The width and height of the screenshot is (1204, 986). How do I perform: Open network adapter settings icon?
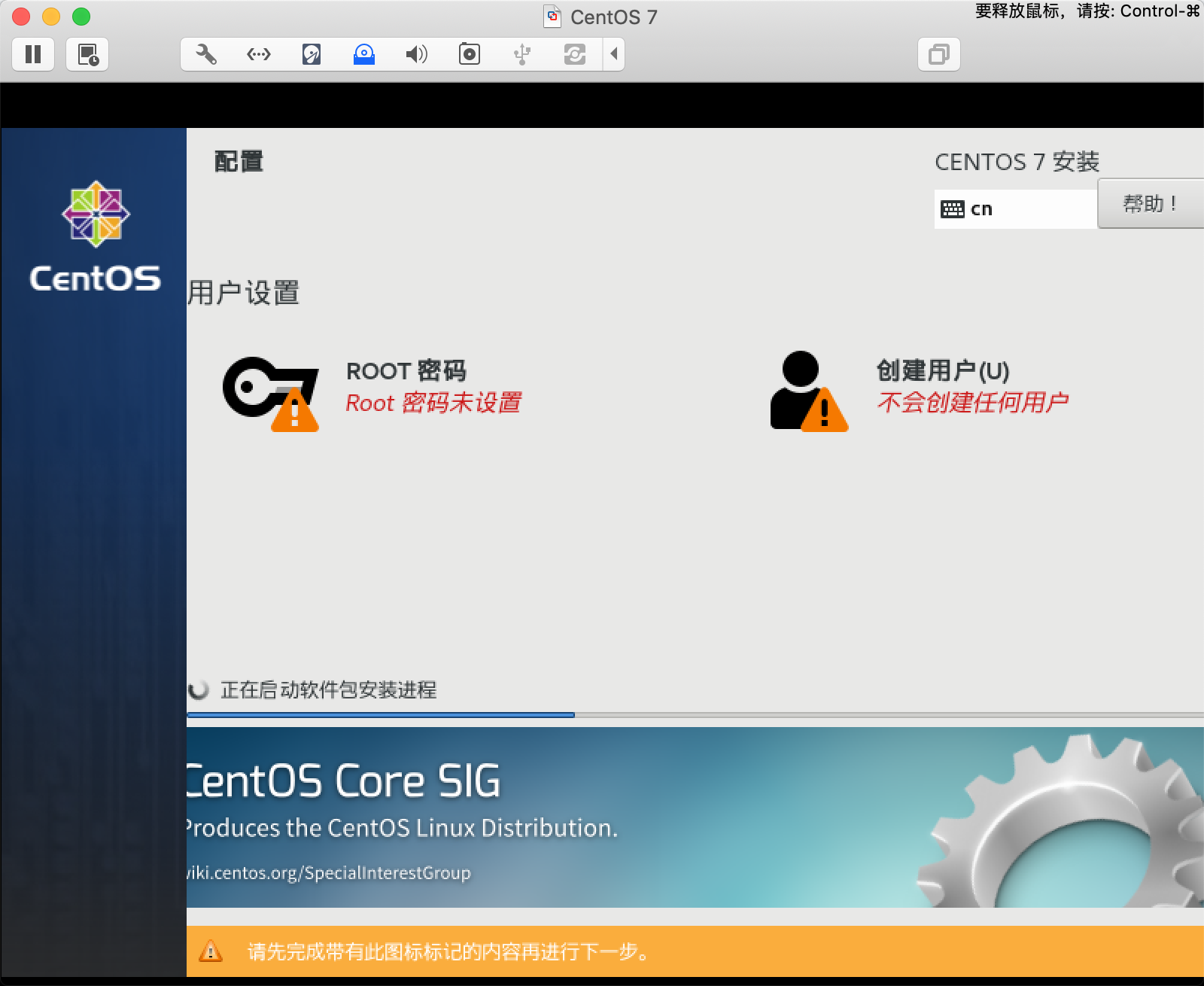[259, 54]
